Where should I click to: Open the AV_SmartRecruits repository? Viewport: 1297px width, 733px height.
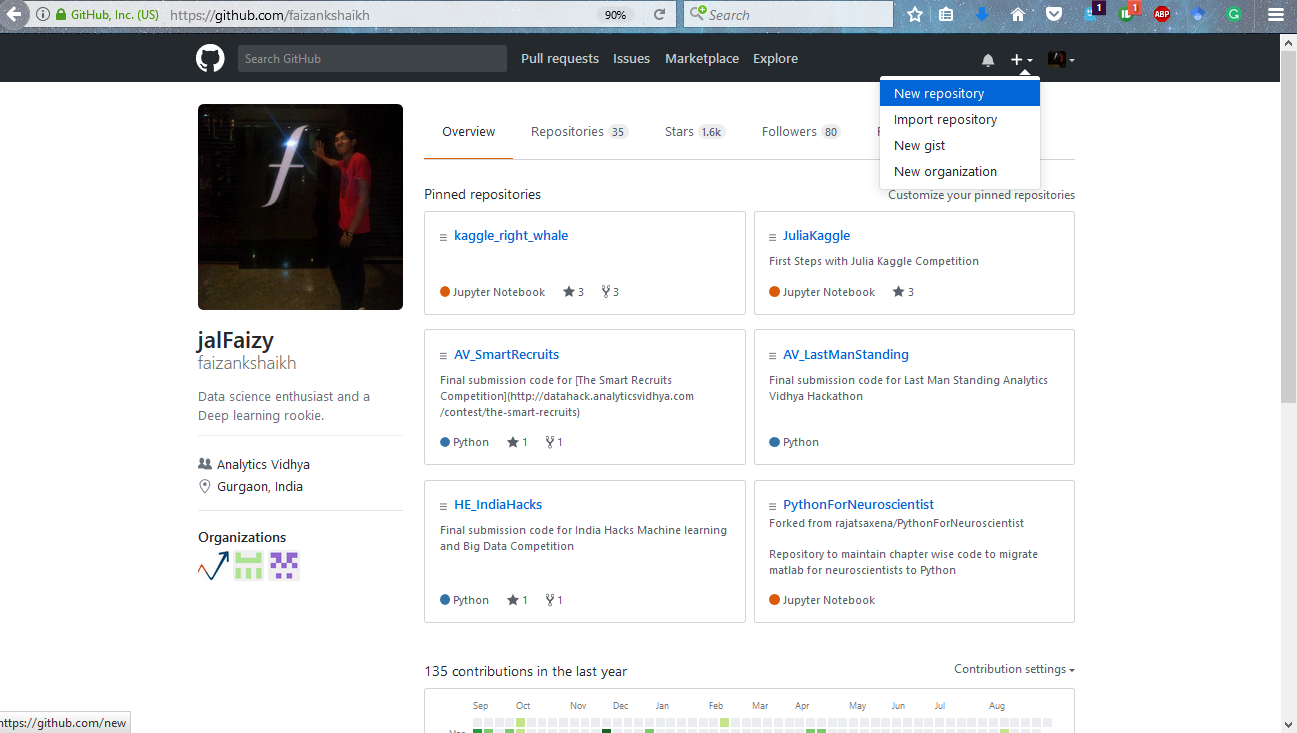[506, 355]
